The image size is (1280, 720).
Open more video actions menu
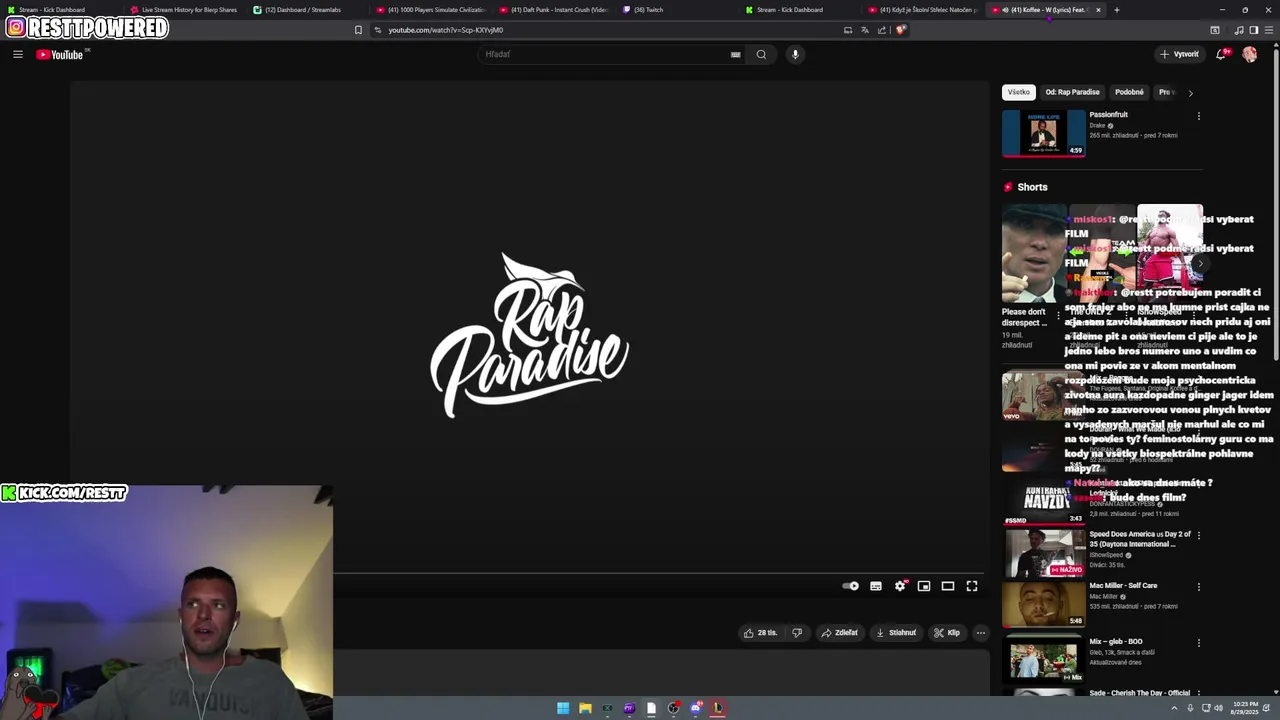(981, 632)
